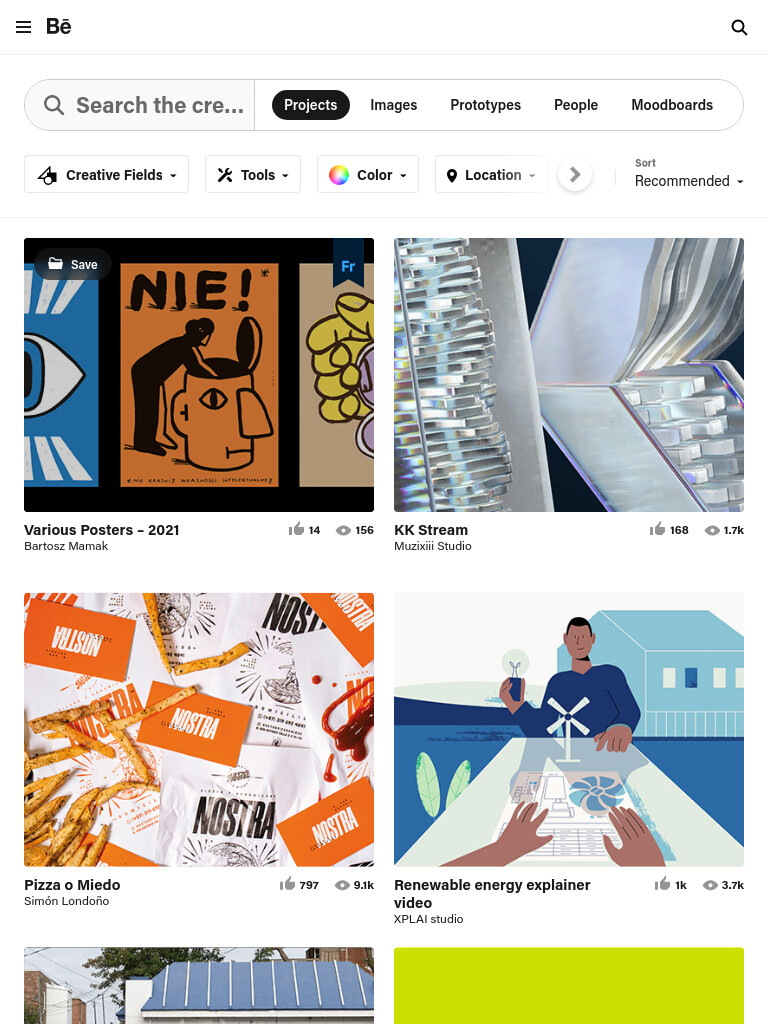Switch to the Images tab
768x1024 pixels.
393,105
